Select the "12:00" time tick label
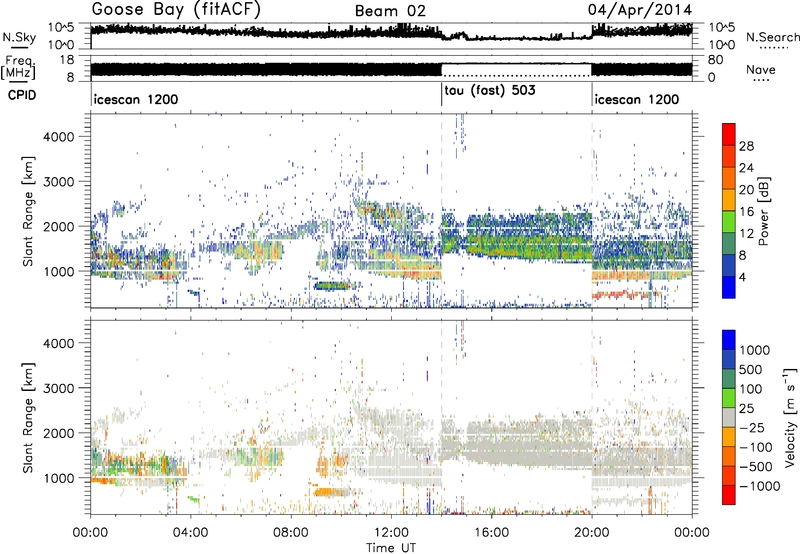 pyautogui.click(x=391, y=533)
